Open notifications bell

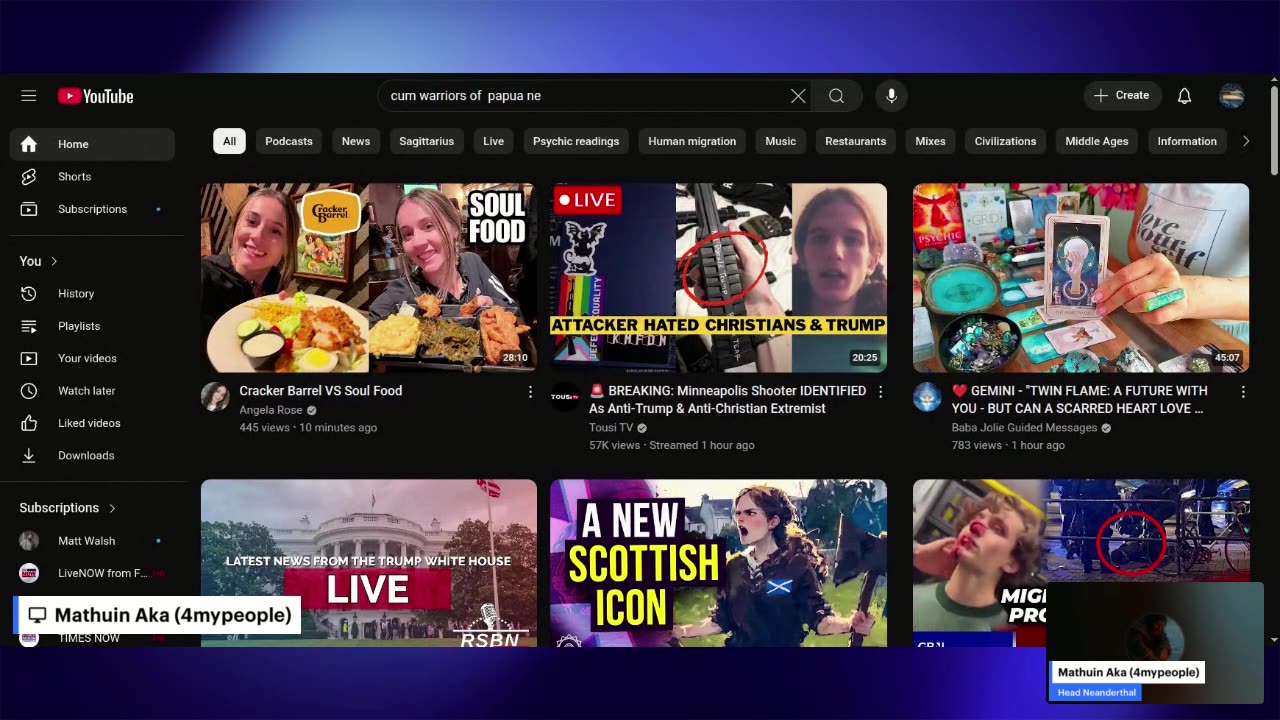(1184, 96)
